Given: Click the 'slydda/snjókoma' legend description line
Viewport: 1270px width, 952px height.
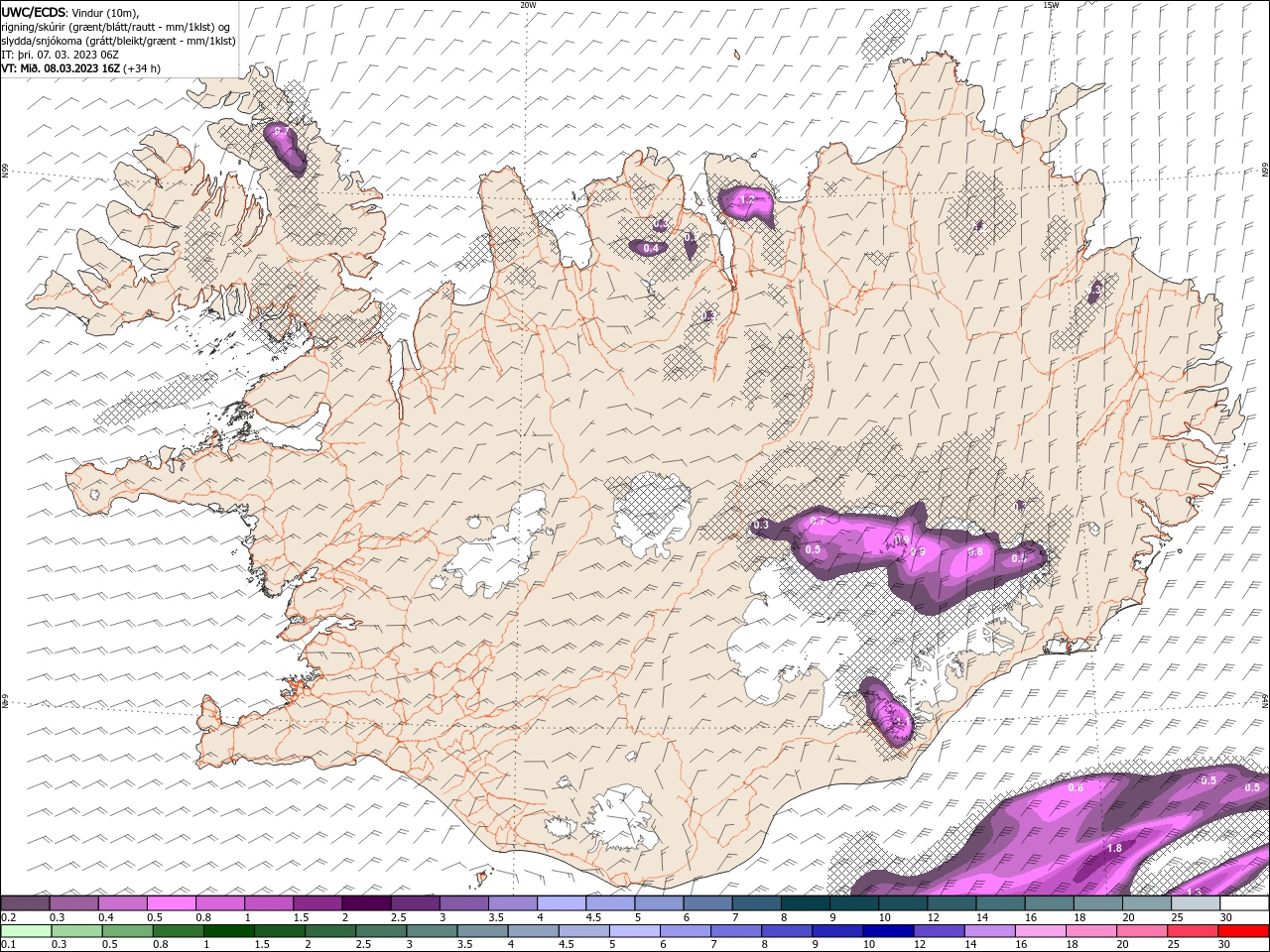Looking at the screenshot, I should [118, 41].
